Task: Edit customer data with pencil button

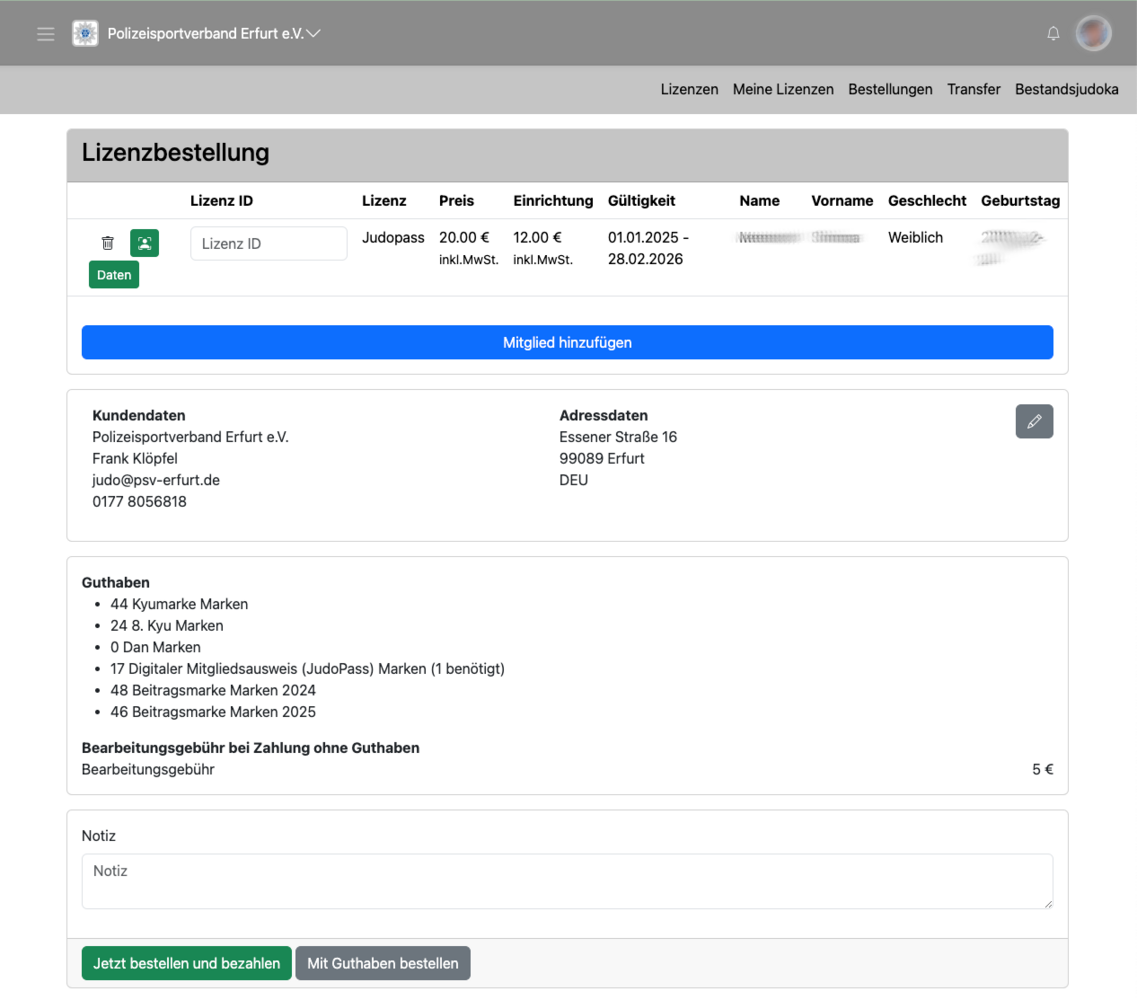Action: (x=1034, y=422)
